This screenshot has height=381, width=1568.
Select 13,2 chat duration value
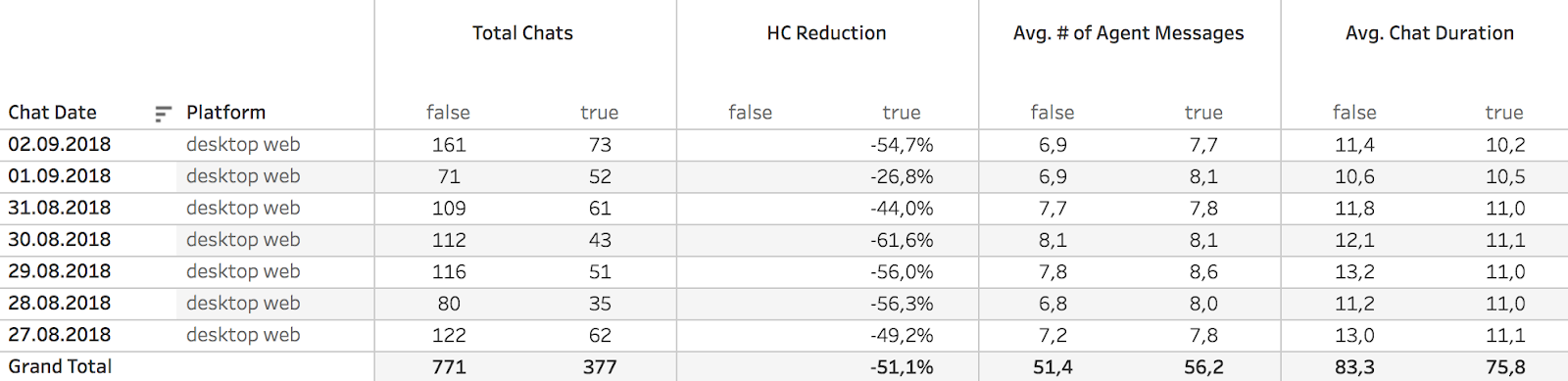pyautogui.click(x=1354, y=271)
